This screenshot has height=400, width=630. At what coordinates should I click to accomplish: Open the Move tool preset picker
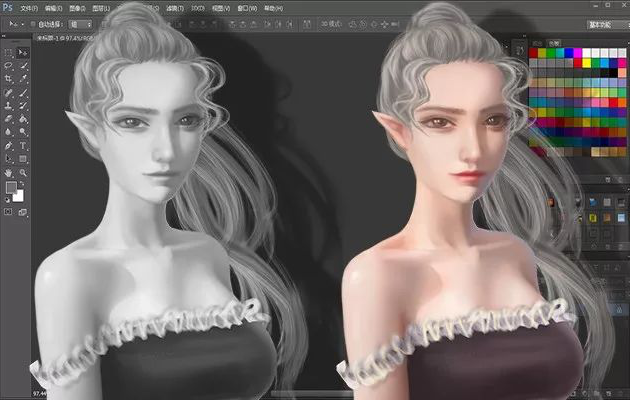click(16, 24)
